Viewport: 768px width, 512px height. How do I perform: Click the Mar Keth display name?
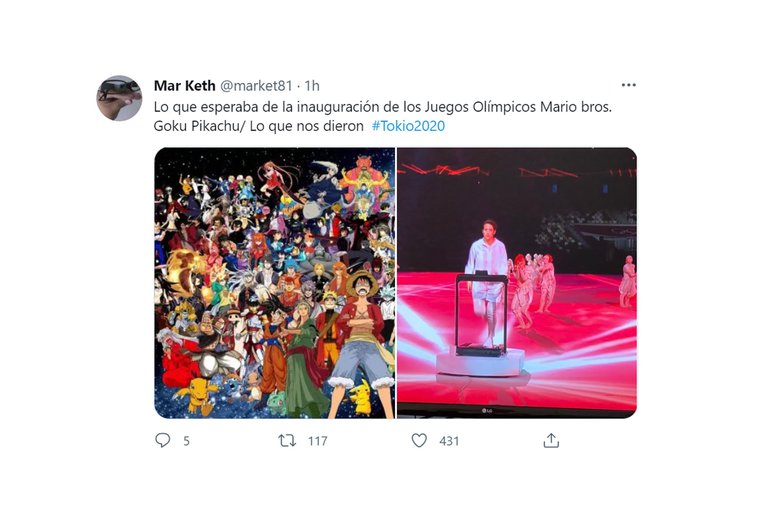(x=184, y=86)
